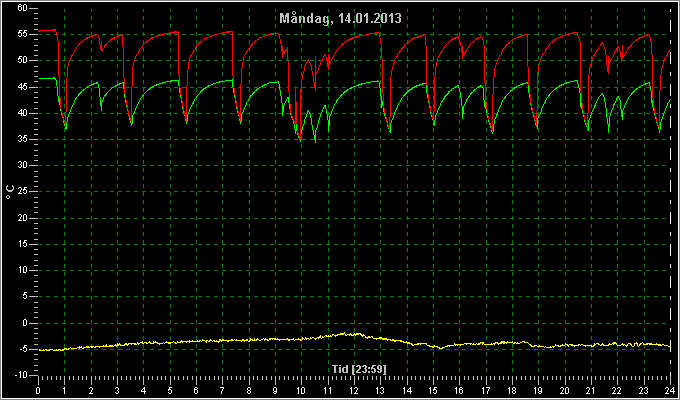680x400 pixels.
Task: Click the x-axis hour label '1'
Action: pyautogui.click(x=64, y=390)
